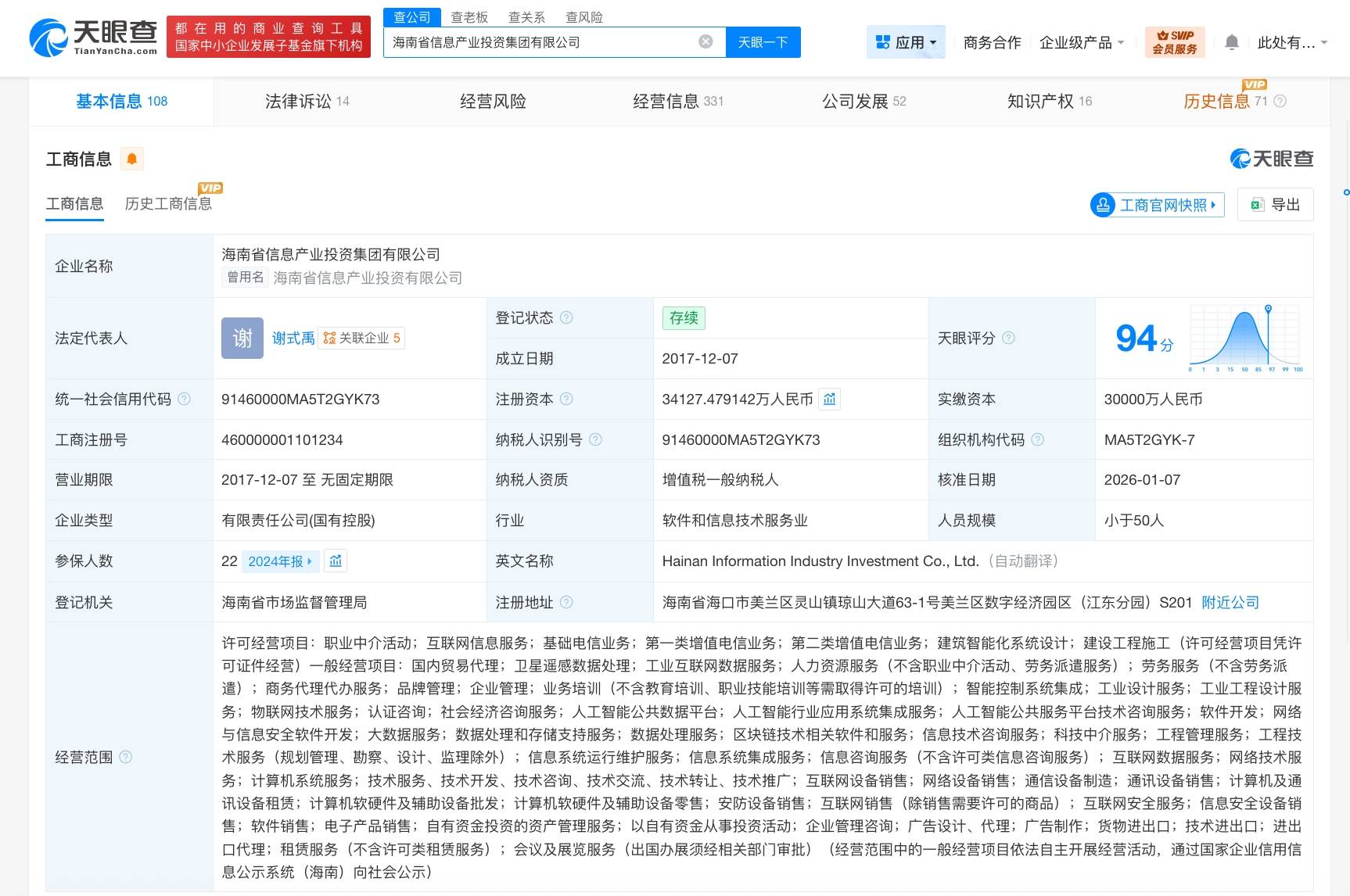The width and height of the screenshot is (1350, 896).
Task: Click help icon beside 统一社会信用代码
Action: (x=185, y=400)
